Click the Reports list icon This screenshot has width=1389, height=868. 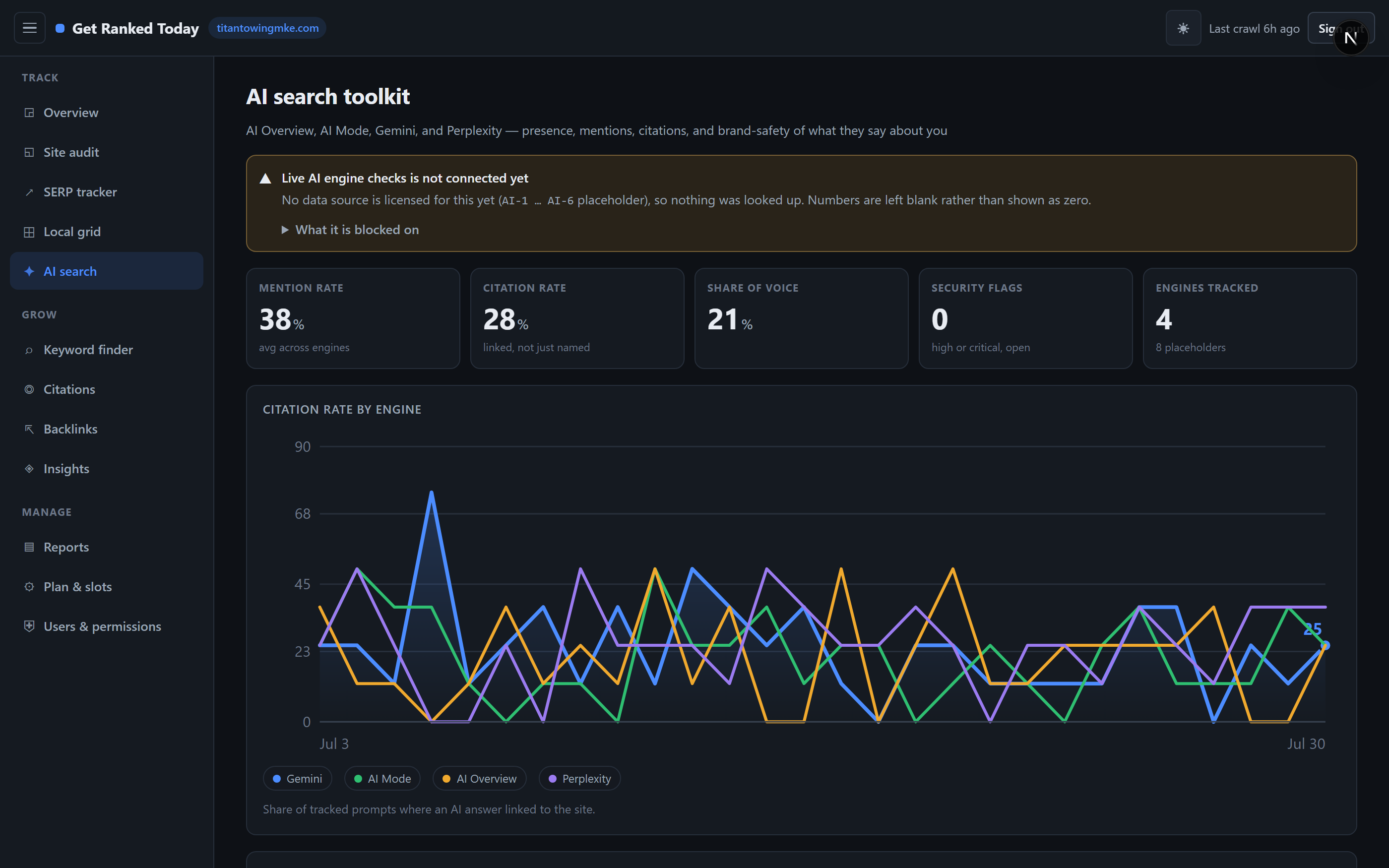[29, 547]
